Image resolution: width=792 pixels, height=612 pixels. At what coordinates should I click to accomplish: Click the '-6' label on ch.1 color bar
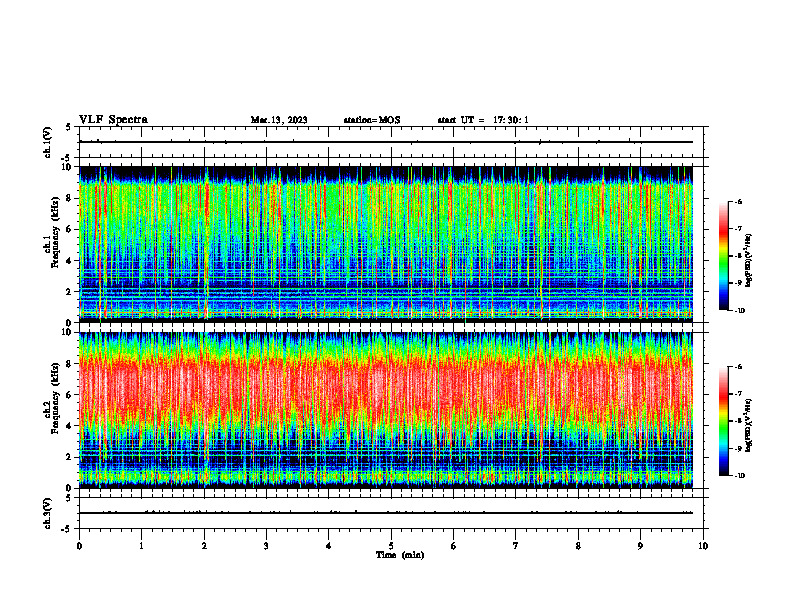(x=738, y=201)
